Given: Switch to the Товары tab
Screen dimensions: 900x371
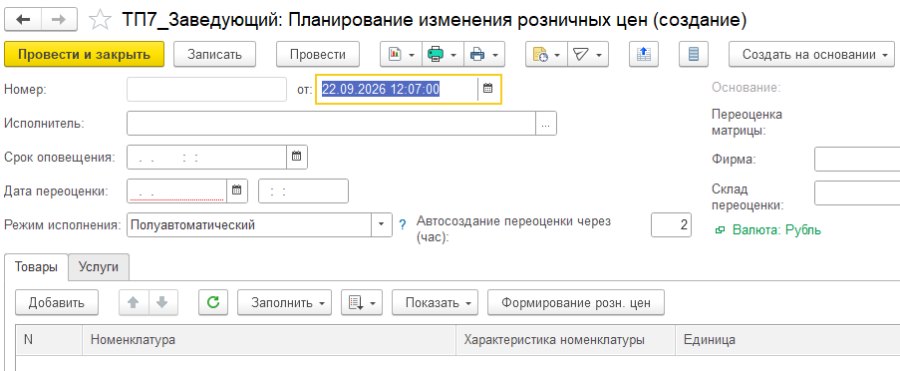Looking at the screenshot, I should coord(36,267).
